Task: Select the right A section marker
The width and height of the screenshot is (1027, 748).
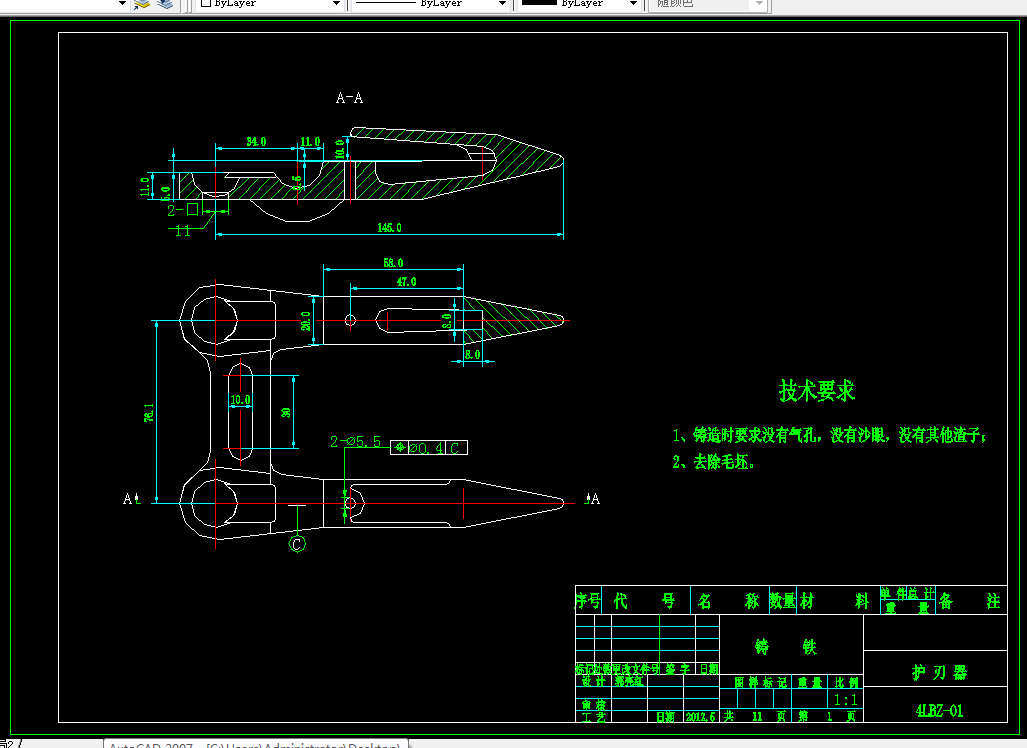Action: [592, 499]
